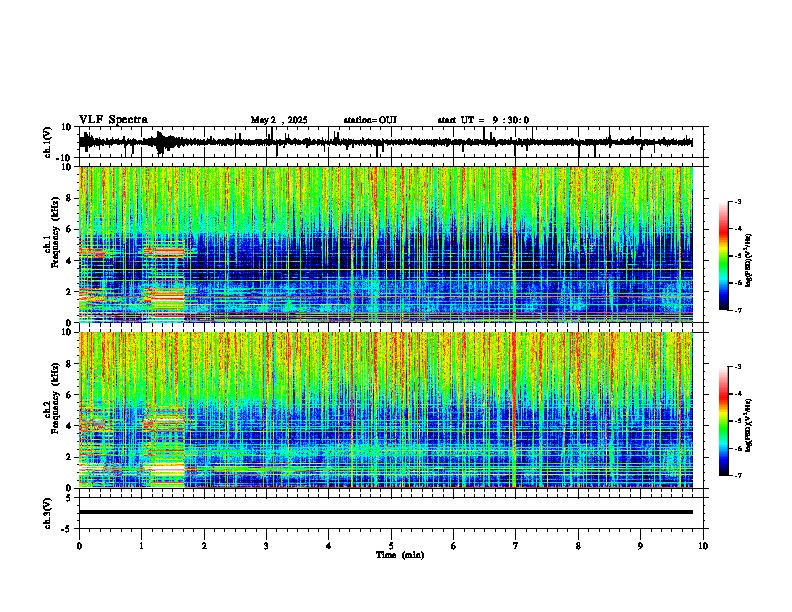Image resolution: width=792 pixels, height=612 pixels.
Task: Click the 'station=OUJ' label
Action: 370,120
